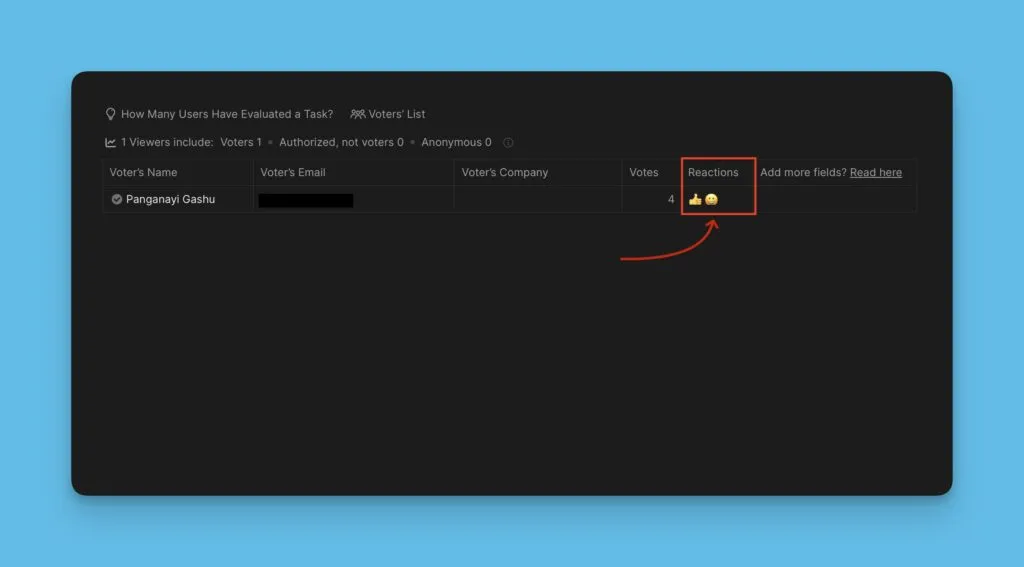Viewport: 1024px width, 567px height.
Task: Click the Voters' List people icon
Action: [357, 114]
